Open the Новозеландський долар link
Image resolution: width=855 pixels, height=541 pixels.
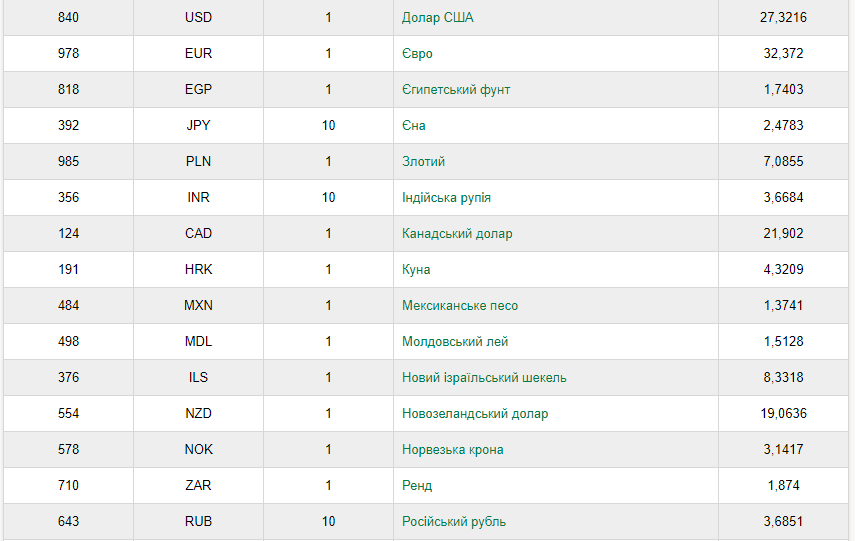[x=475, y=413]
